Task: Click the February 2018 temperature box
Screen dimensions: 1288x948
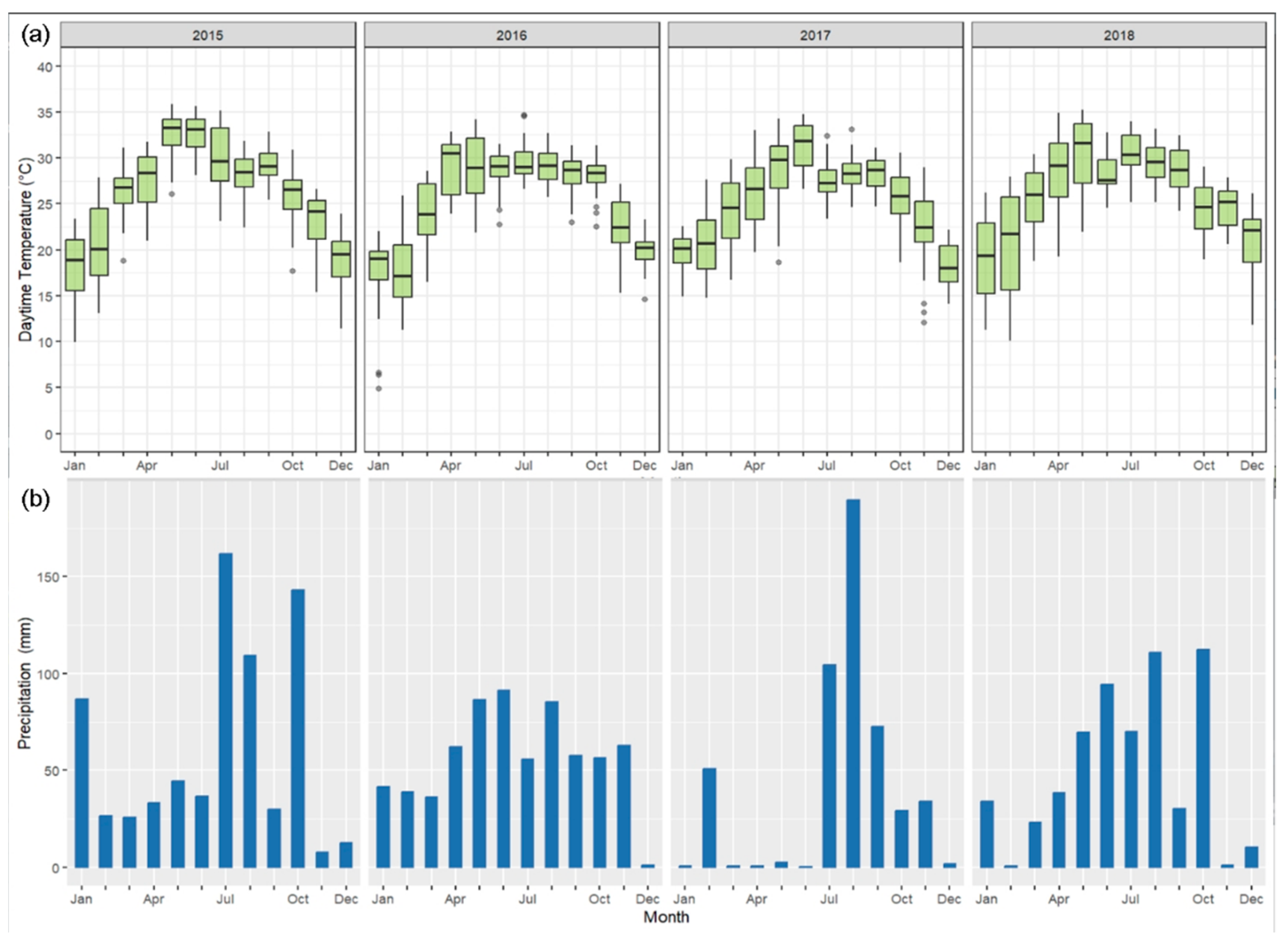Action: [1010, 243]
